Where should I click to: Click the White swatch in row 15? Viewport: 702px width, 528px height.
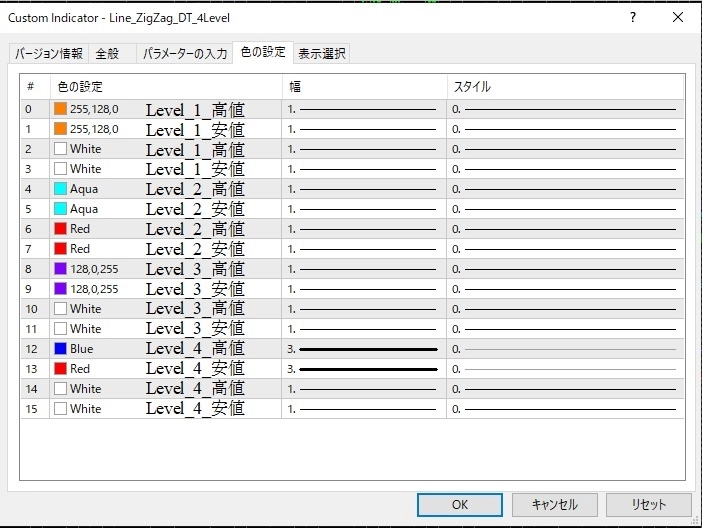pyautogui.click(x=60, y=408)
